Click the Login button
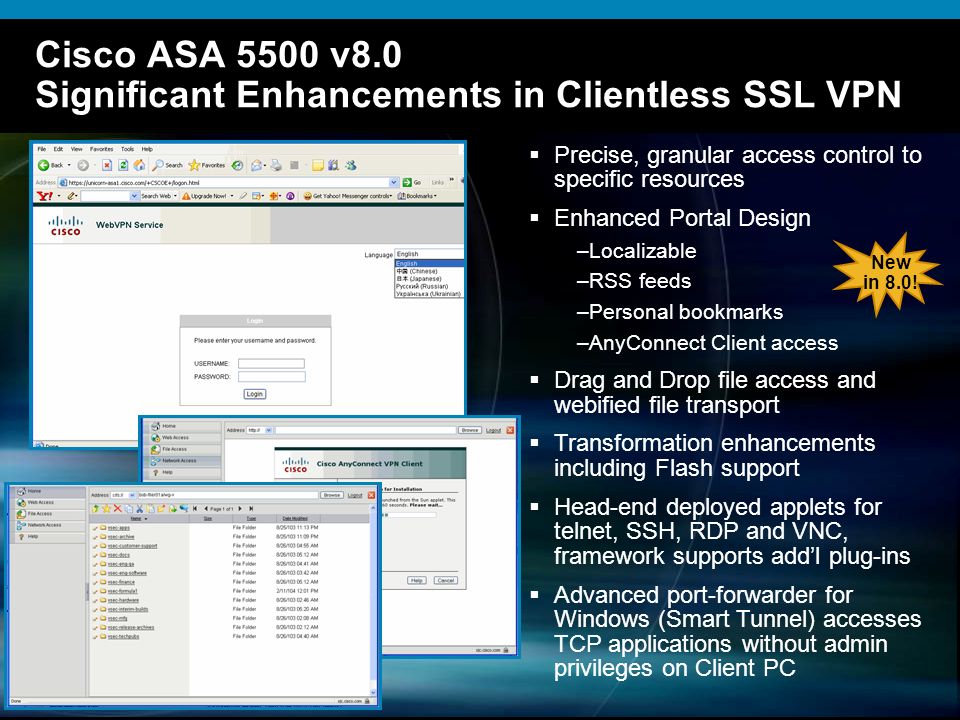 point(255,394)
